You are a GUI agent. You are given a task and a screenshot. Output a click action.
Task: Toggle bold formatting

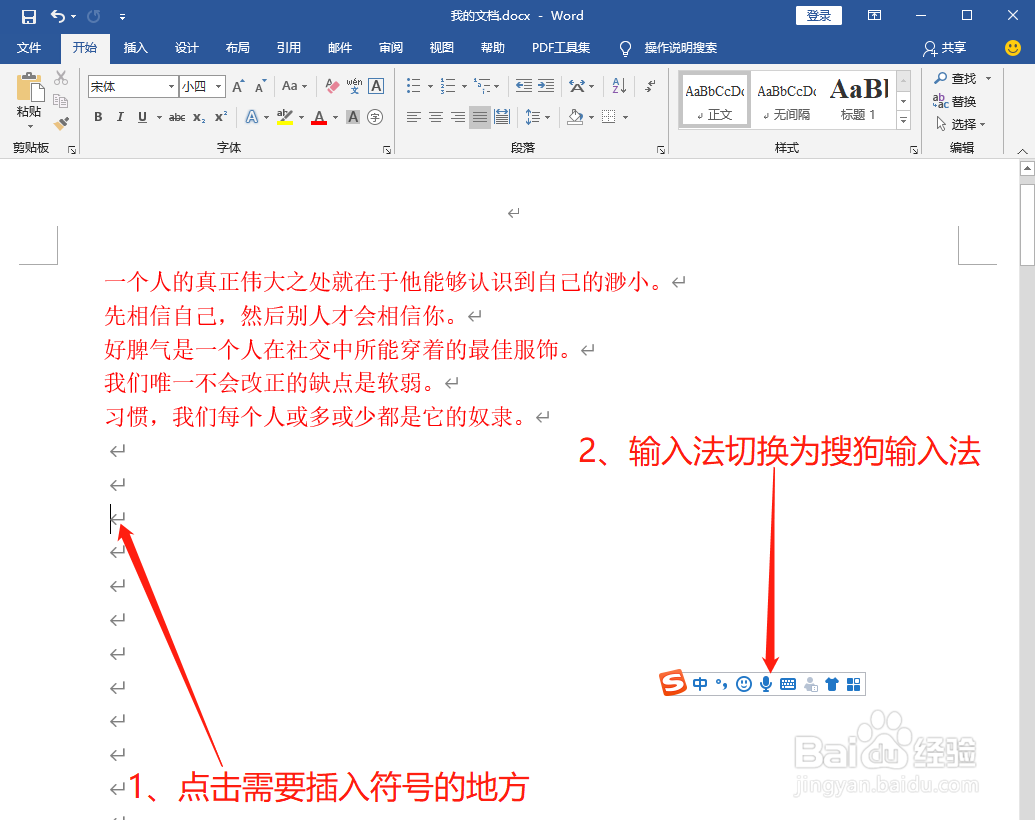tap(98, 117)
